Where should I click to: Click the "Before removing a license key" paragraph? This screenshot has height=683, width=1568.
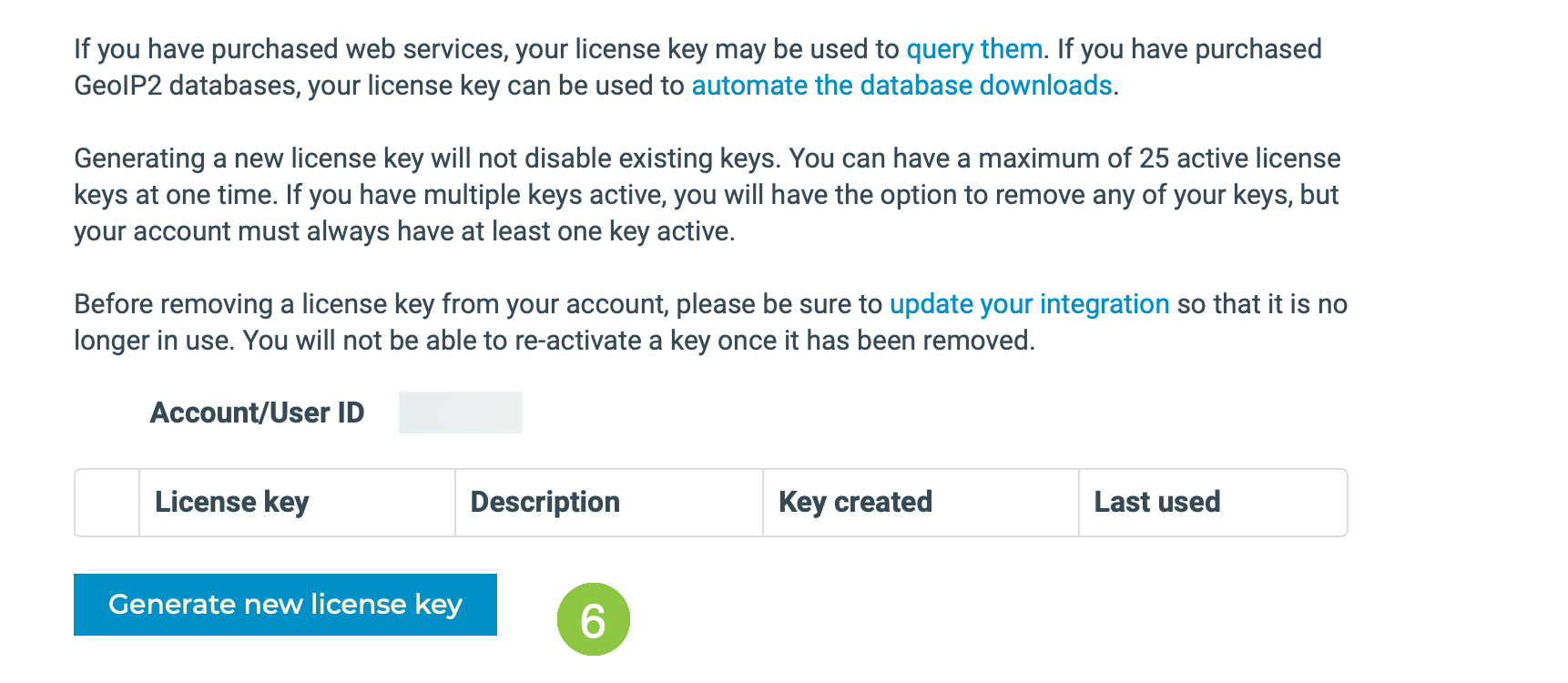pyautogui.click(x=710, y=322)
